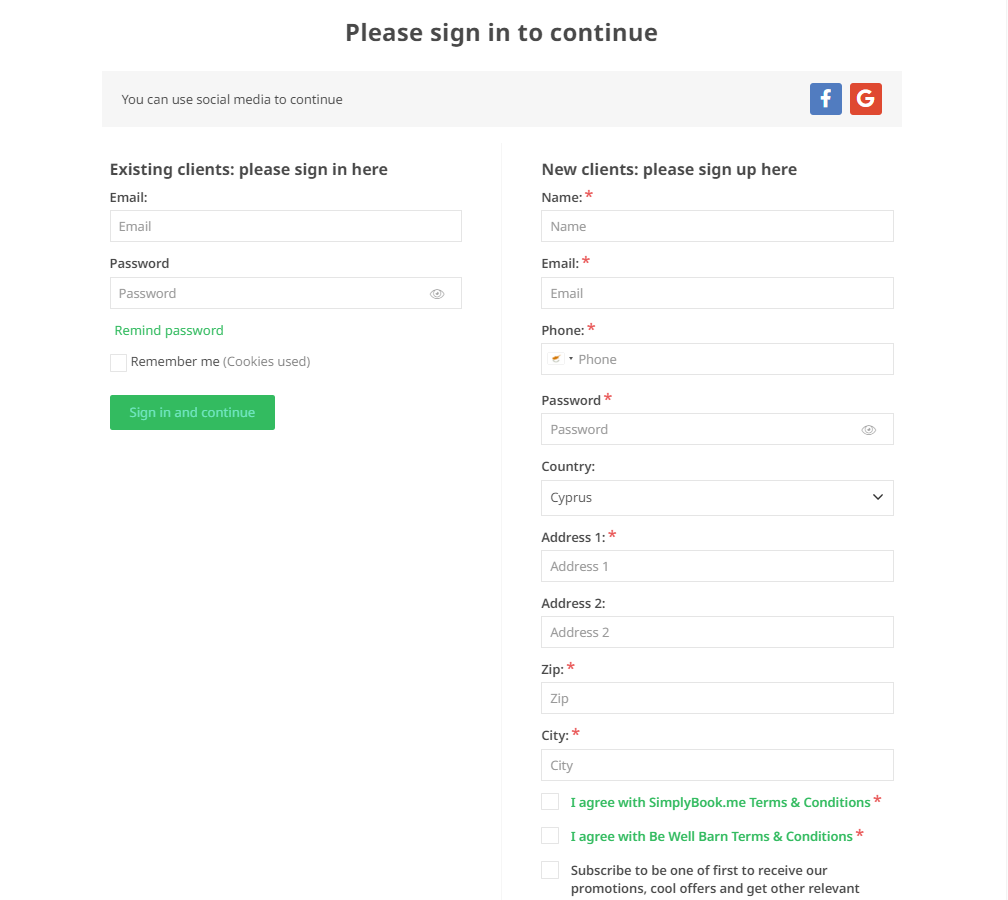Click into the Phone number field
This screenshot has width=1008, height=900.
click(x=733, y=359)
